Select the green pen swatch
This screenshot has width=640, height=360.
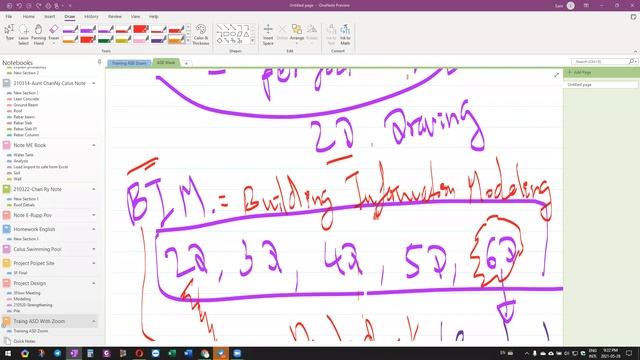point(105,40)
